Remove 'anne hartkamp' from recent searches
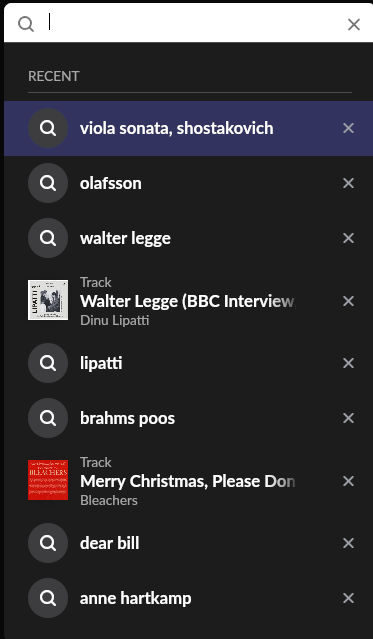The width and height of the screenshot is (373, 639). point(348,598)
